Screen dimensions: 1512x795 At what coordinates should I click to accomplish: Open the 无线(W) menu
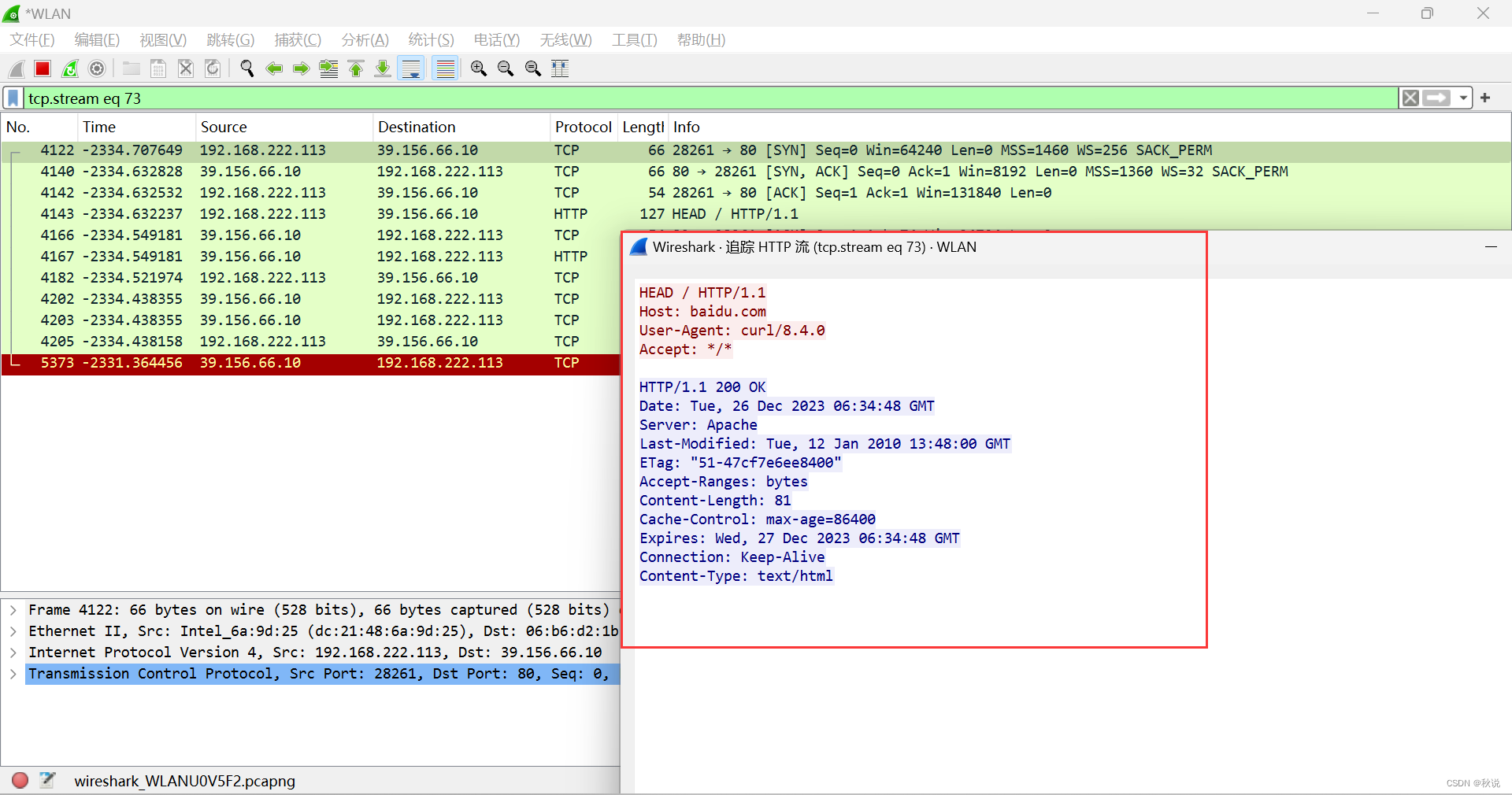(x=565, y=40)
